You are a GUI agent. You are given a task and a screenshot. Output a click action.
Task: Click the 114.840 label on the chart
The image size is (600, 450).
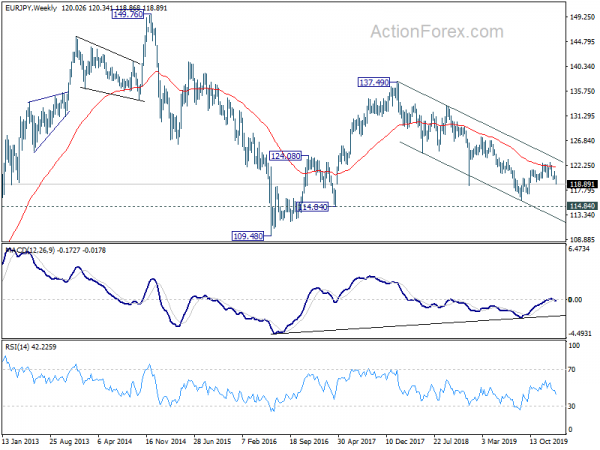[x=313, y=207]
